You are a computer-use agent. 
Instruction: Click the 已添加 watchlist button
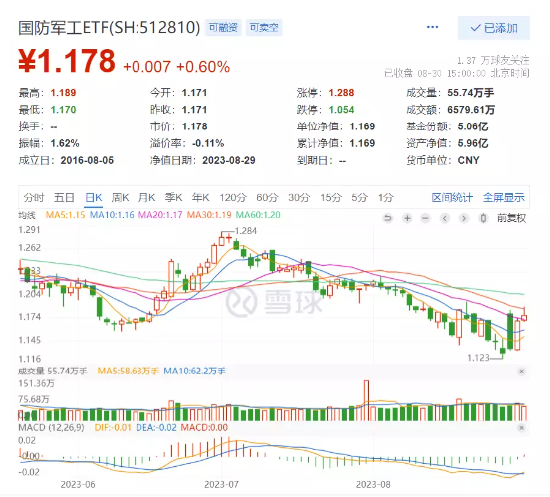pyautogui.click(x=494, y=28)
